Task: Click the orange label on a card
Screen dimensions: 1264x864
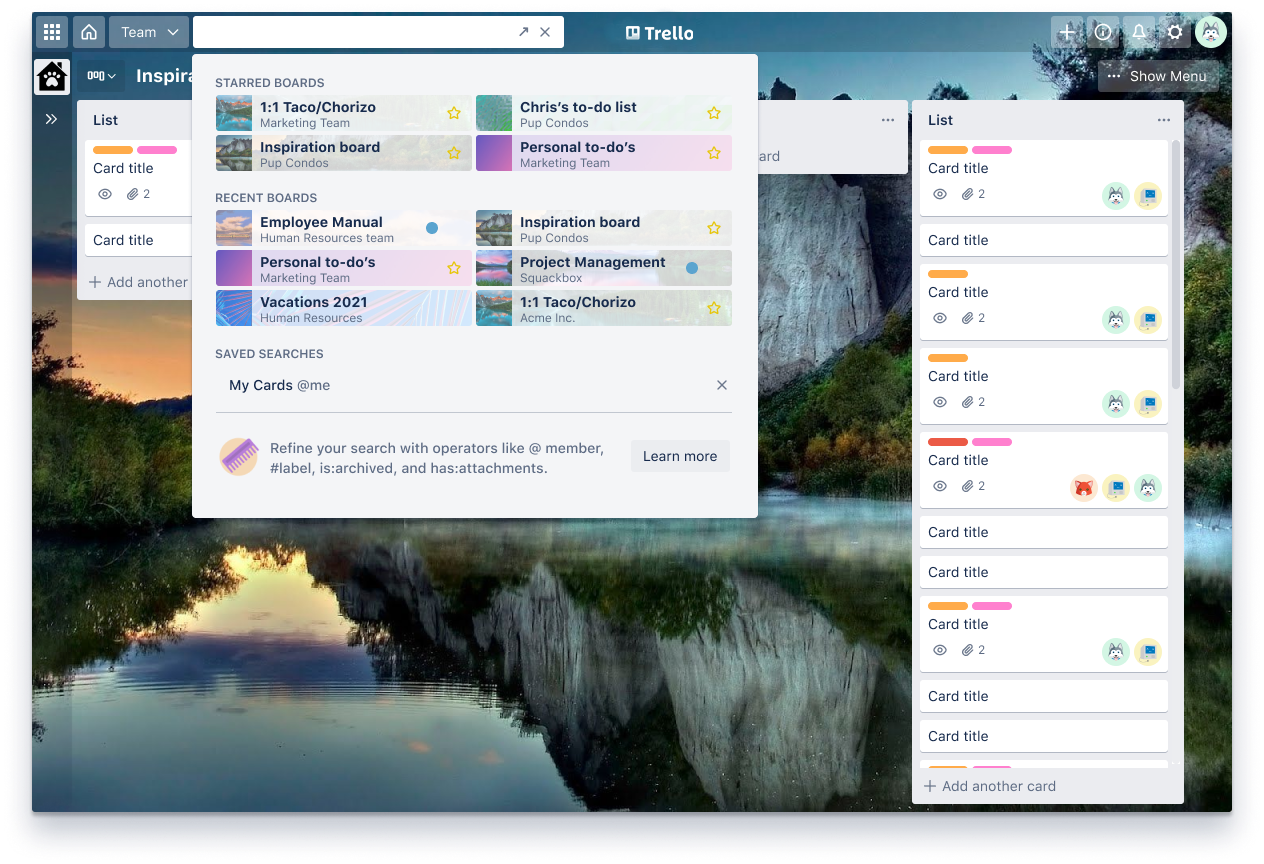Action: (x=947, y=149)
